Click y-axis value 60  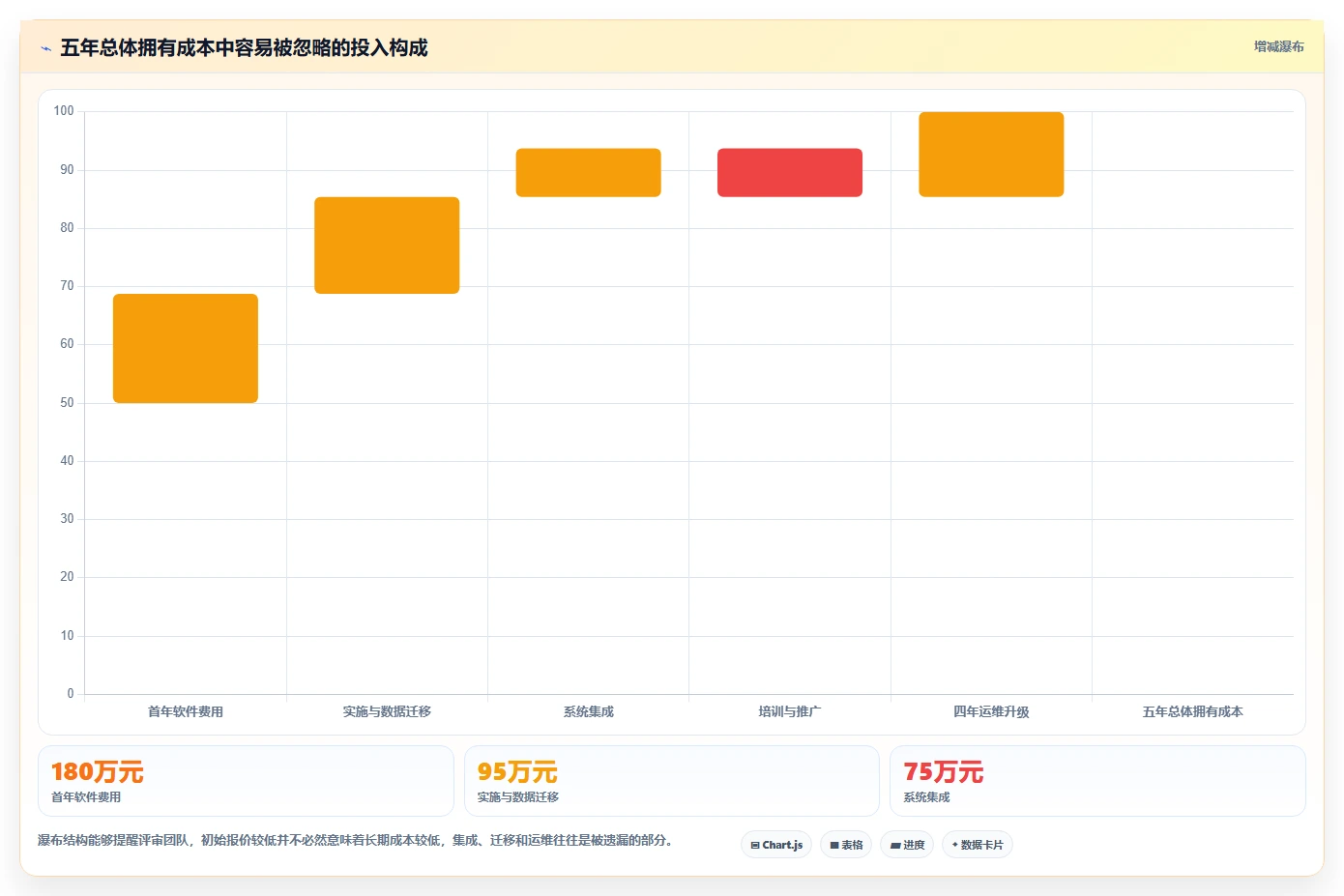(x=67, y=344)
